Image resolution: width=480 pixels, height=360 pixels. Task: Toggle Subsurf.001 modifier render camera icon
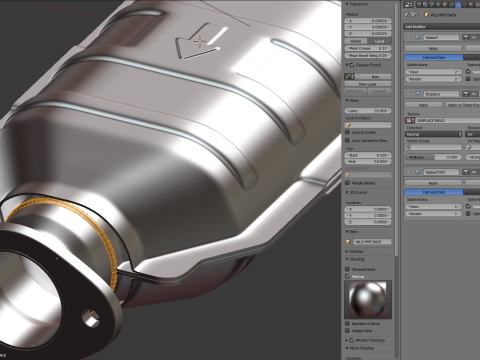(x=465, y=172)
